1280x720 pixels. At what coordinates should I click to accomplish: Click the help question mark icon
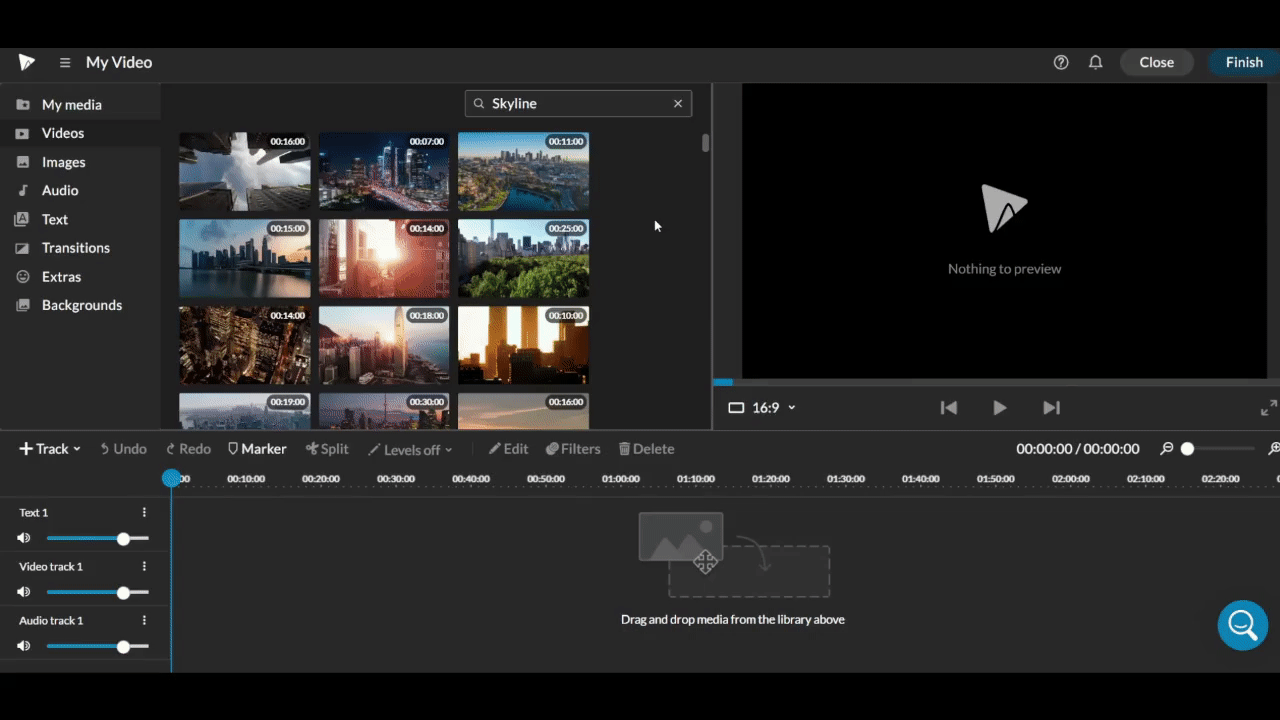(x=1061, y=62)
